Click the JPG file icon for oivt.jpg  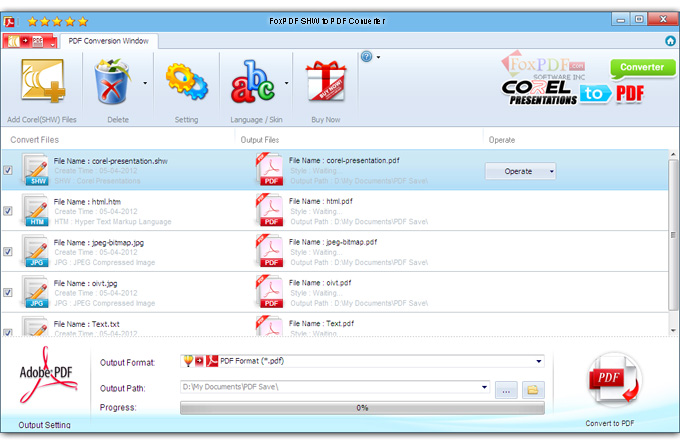[36, 292]
